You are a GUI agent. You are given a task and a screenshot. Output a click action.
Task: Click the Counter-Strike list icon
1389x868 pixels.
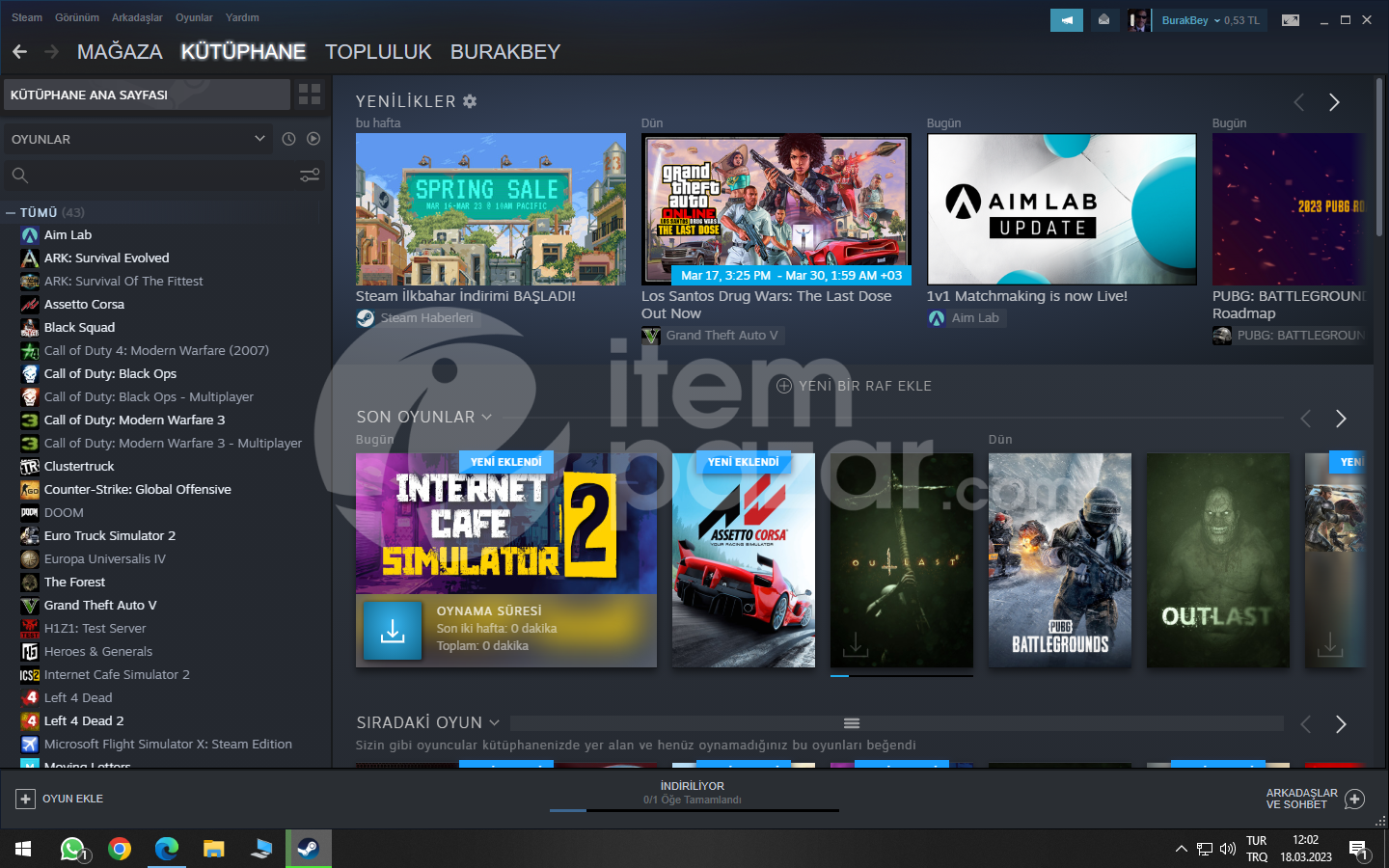(x=30, y=489)
